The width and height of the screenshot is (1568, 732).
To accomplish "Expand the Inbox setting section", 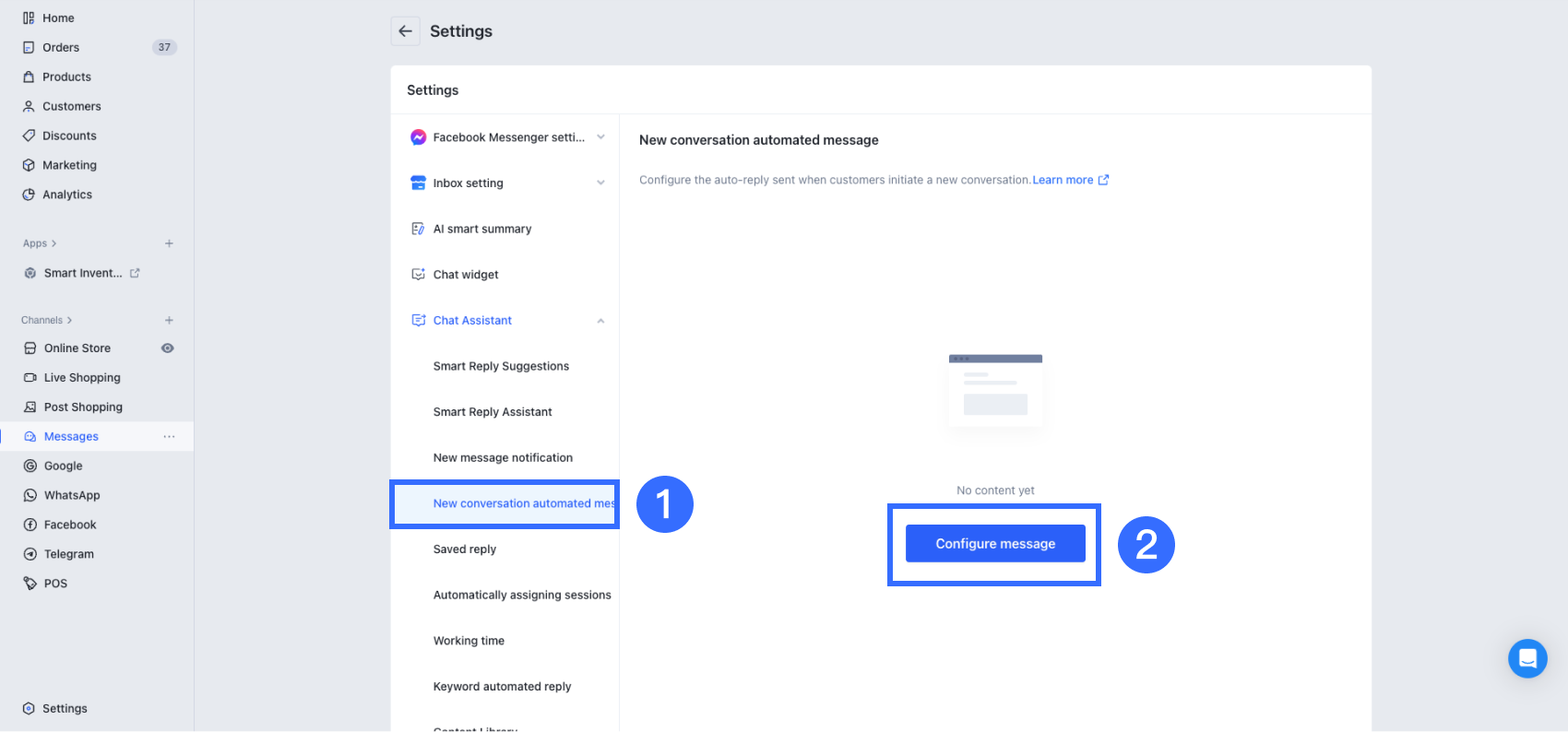I will pos(600,183).
